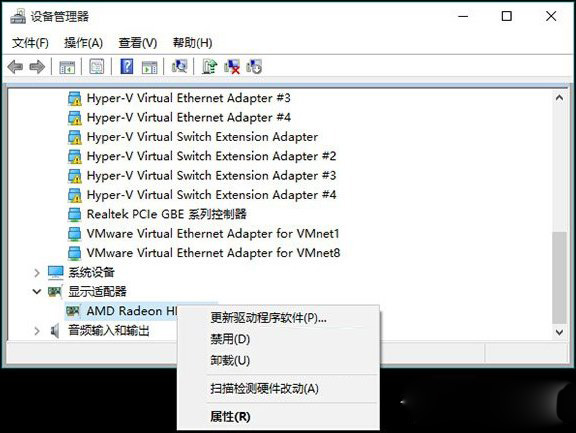This screenshot has width=576, height=433.
Task: Click the Scan for hardware changes toolbar icon
Action: coord(180,66)
